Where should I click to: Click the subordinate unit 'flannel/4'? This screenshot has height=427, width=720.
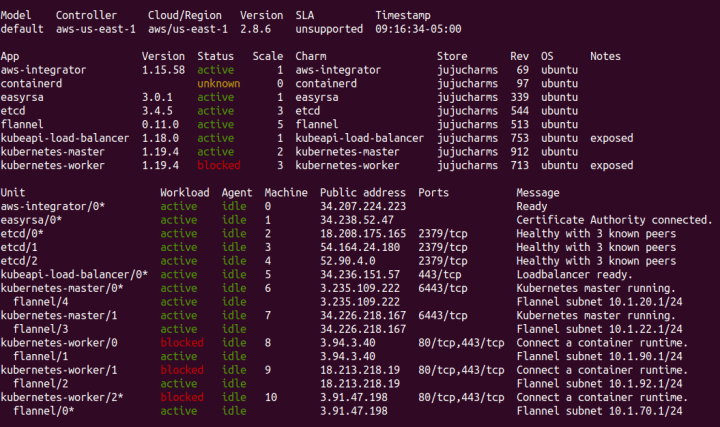pos(40,302)
